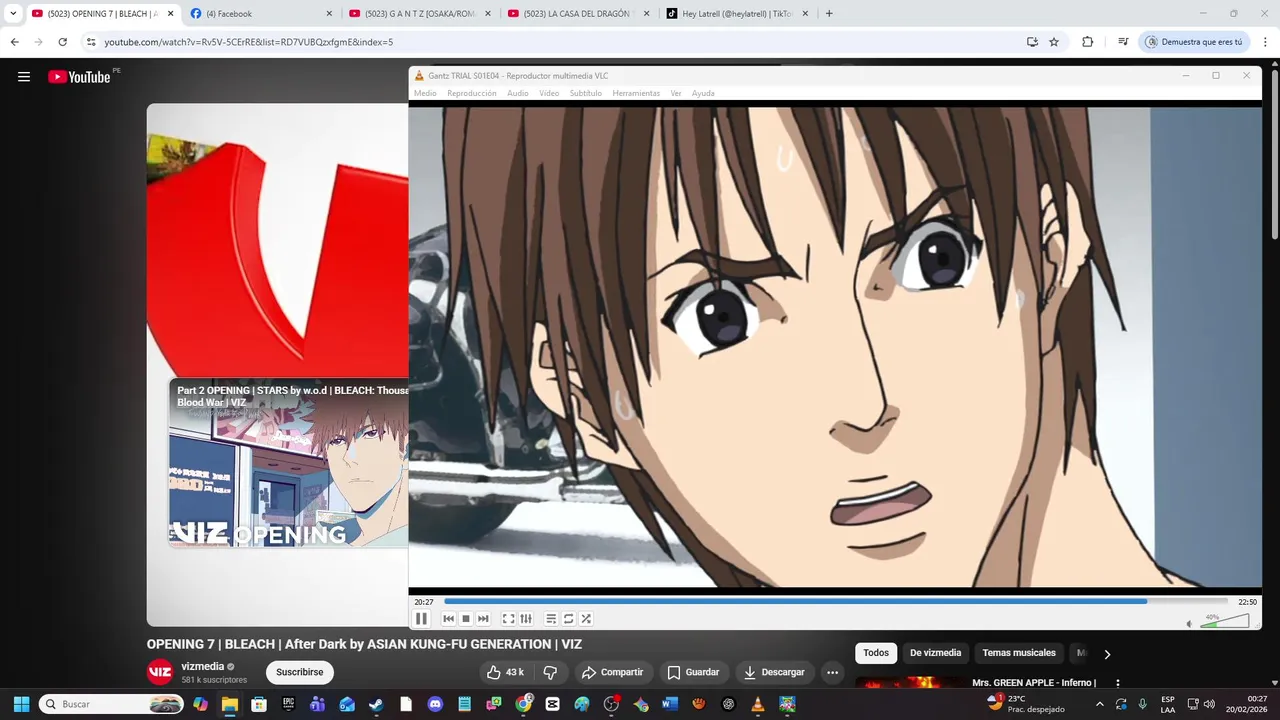This screenshot has height=720, width=1280.
Task: Click the taskbar Buscar search box
Action: pyautogui.click(x=112, y=704)
